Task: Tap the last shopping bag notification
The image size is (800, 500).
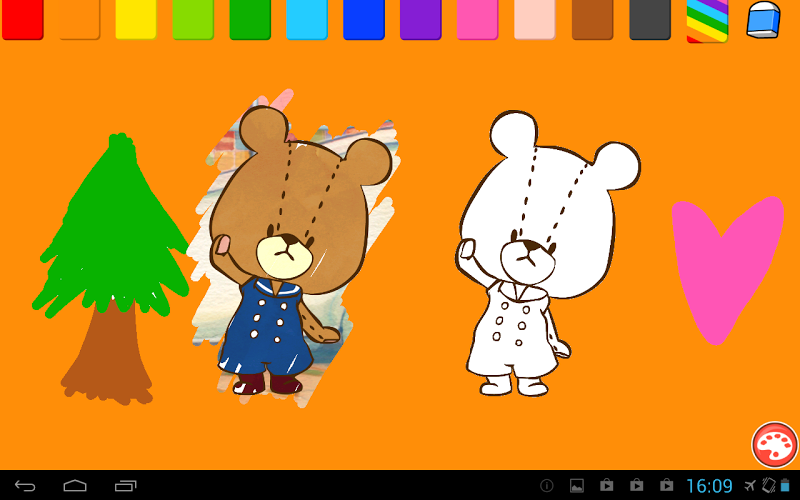Action: coord(666,485)
